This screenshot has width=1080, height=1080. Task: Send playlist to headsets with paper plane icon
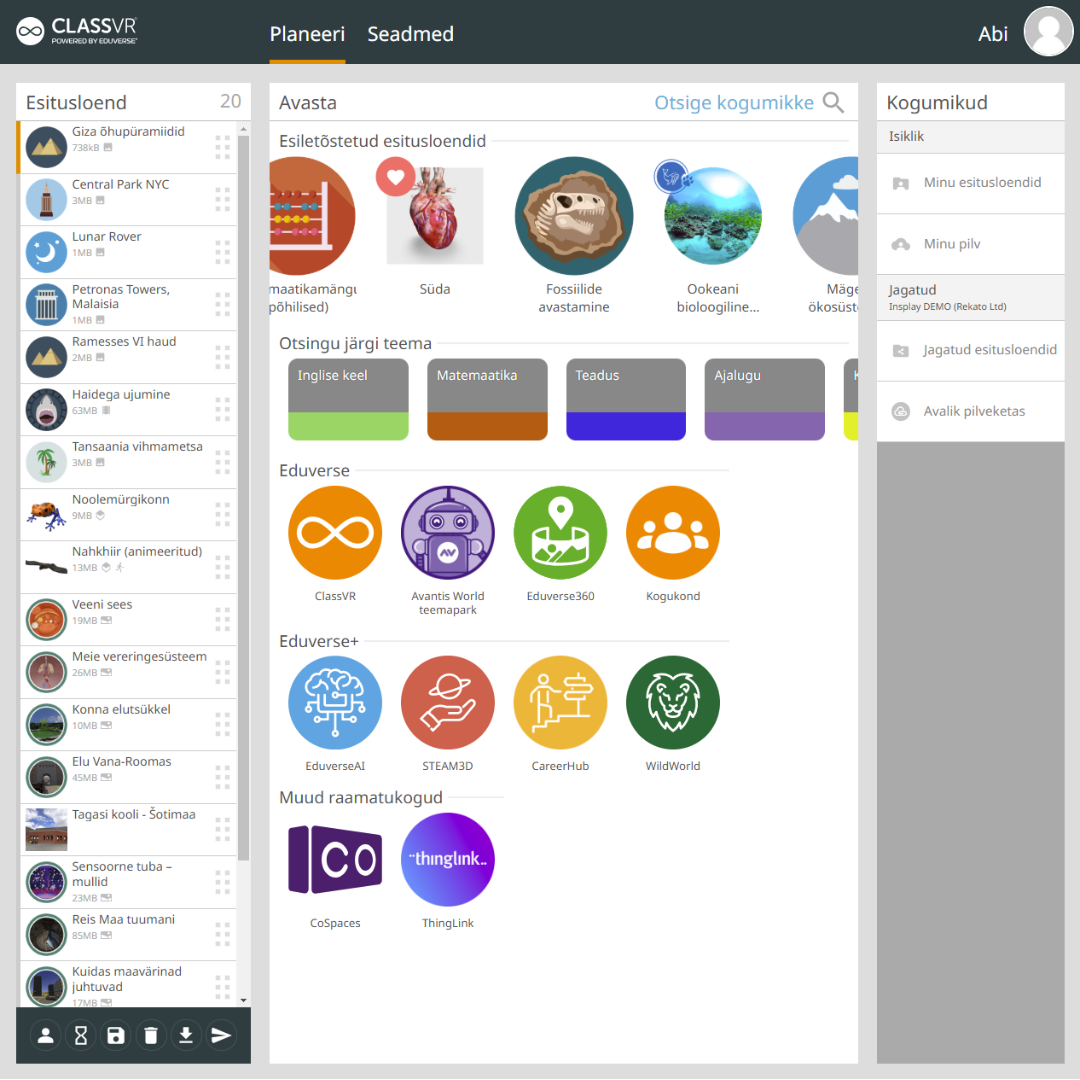click(x=221, y=1035)
